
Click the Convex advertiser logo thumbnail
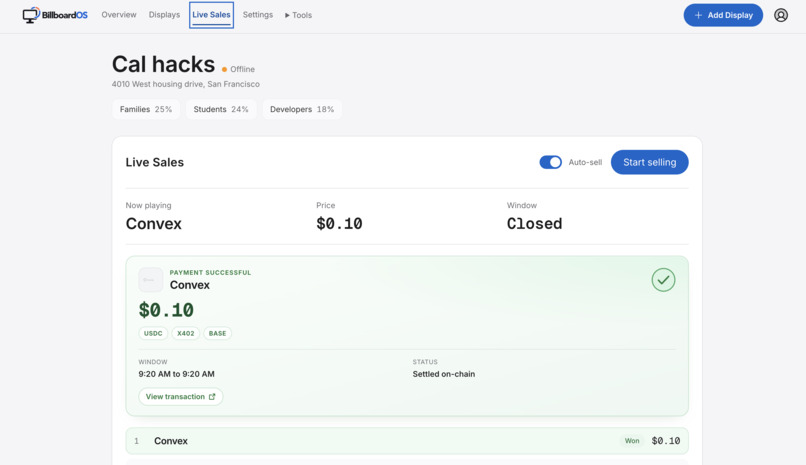pyautogui.click(x=151, y=280)
